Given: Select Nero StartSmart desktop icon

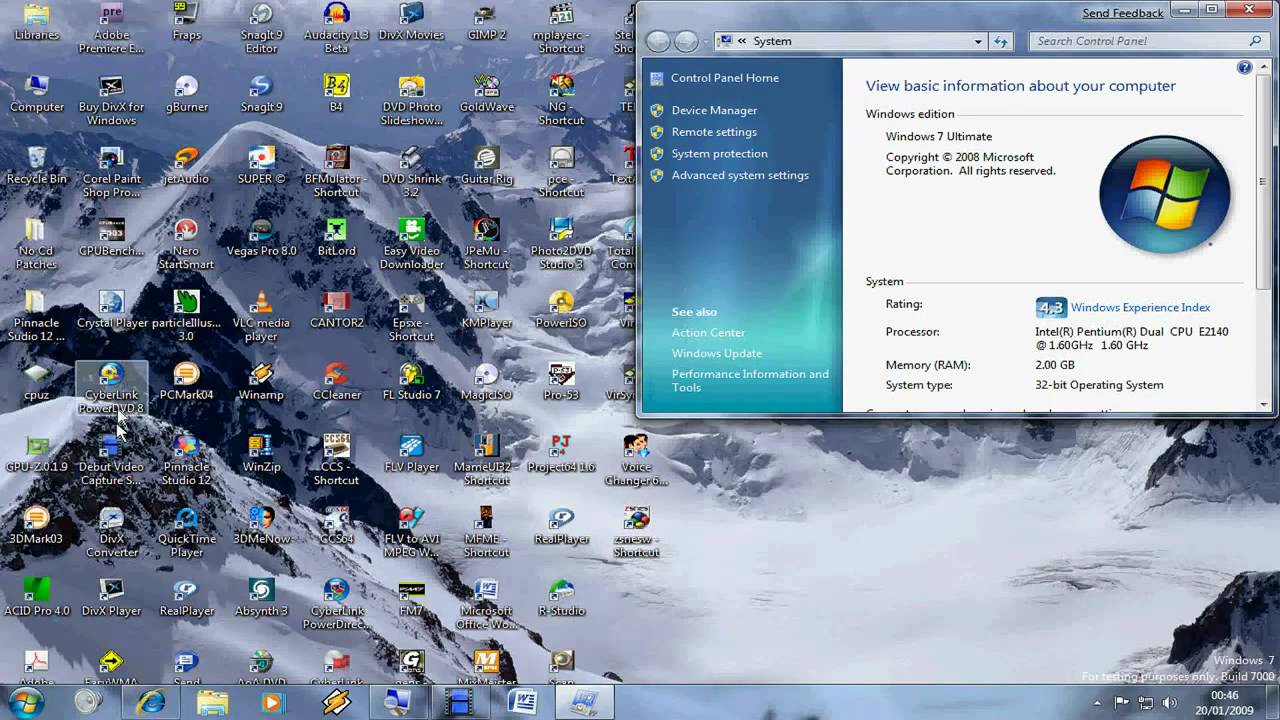Looking at the screenshot, I should pos(186,244).
